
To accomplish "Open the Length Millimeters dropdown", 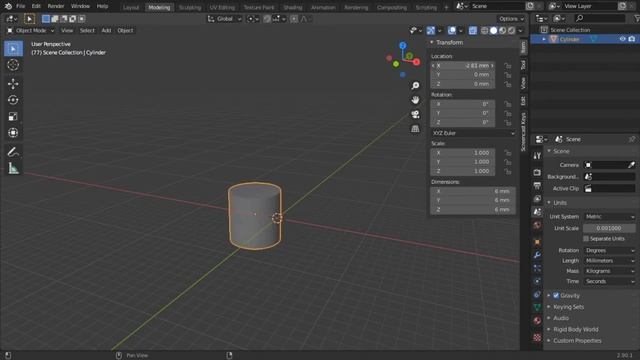I will pyautogui.click(x=609, y=260).
